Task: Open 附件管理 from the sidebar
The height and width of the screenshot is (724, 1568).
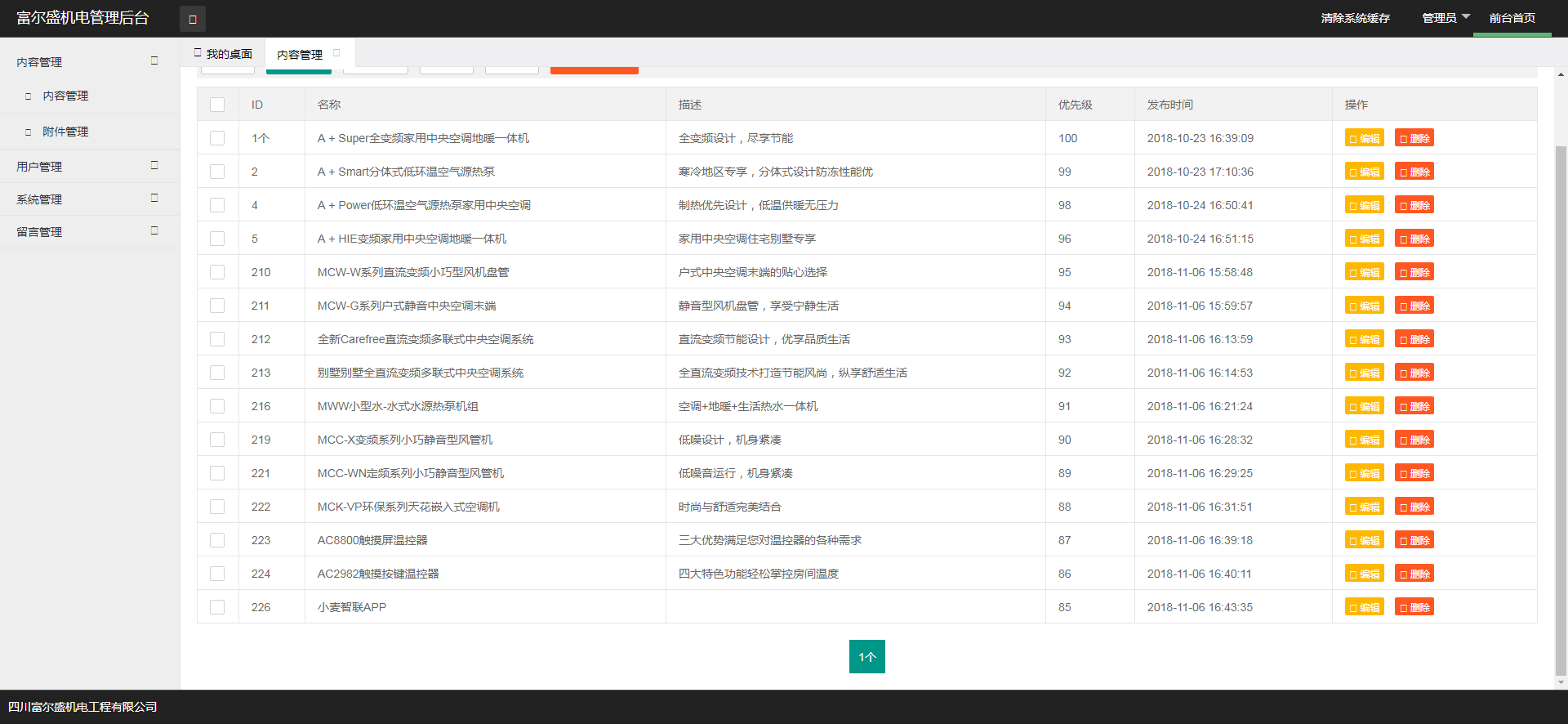Action: point(65,132)
